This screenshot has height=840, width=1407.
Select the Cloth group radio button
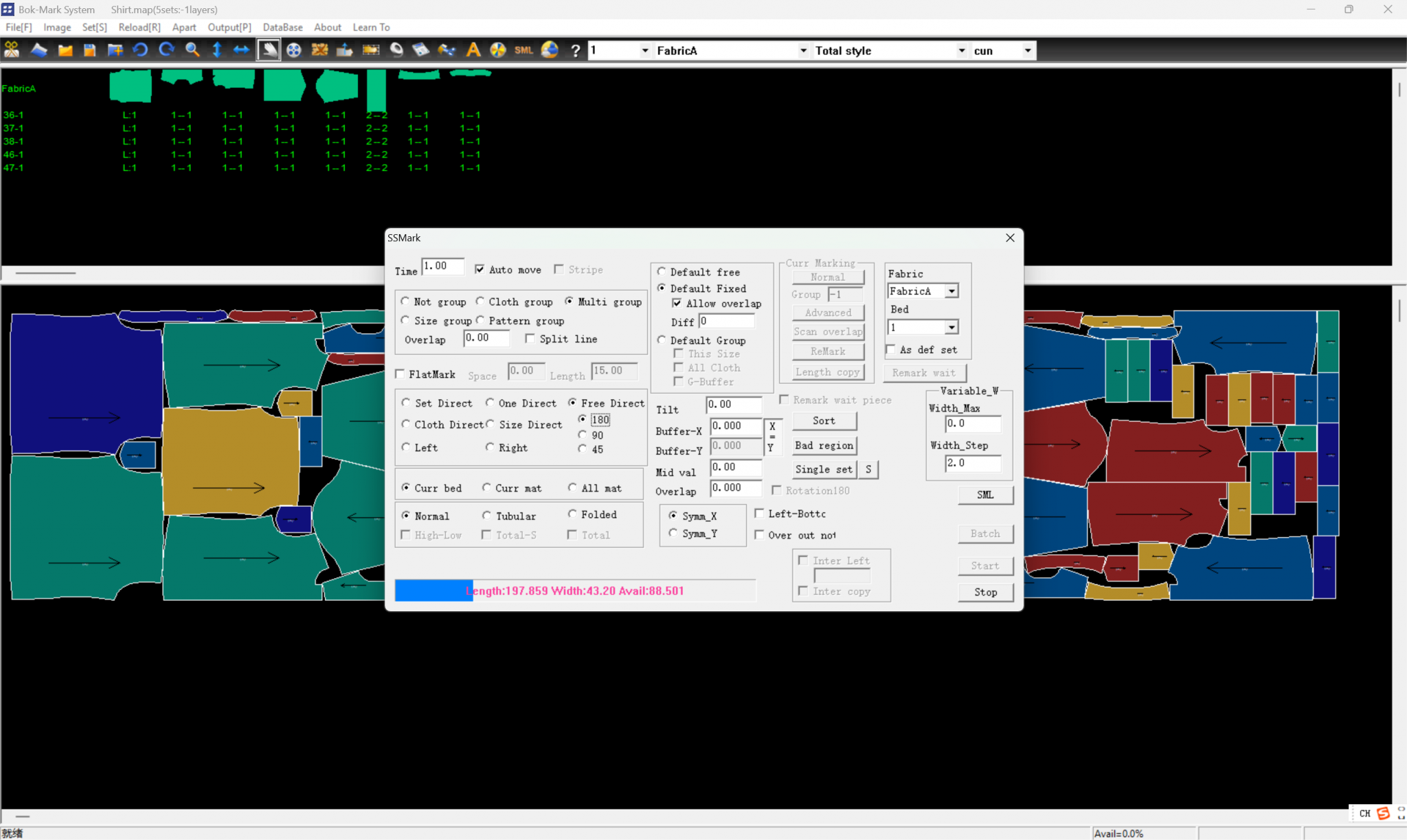pos(480,302)
